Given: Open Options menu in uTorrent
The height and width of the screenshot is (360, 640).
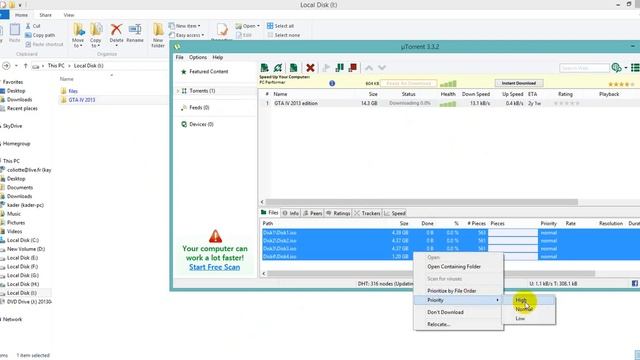Looking at the screenshot, I should 198,58.
